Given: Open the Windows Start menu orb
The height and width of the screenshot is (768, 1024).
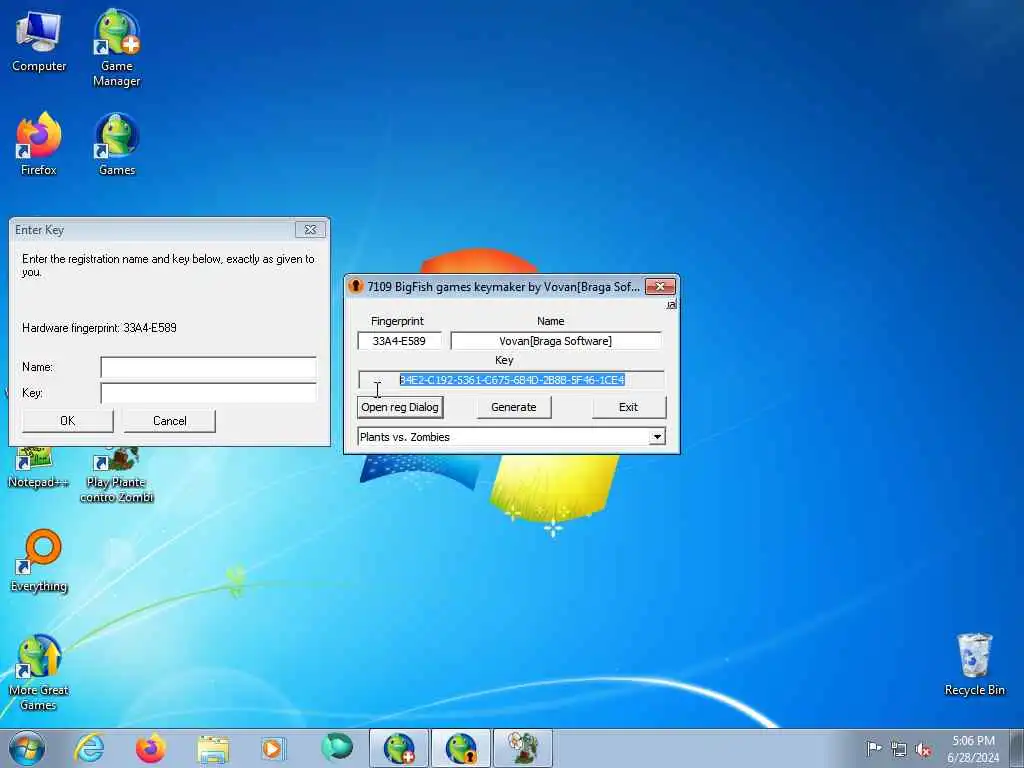Looking at the screenshot, I should [x=27, y=748].
